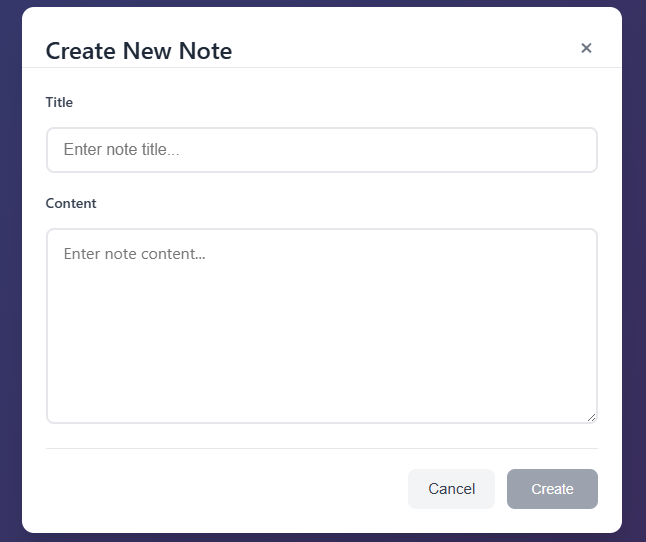
Task: Click the "Enter note content..." placeholder text
Action: click(x=134, y=254)
